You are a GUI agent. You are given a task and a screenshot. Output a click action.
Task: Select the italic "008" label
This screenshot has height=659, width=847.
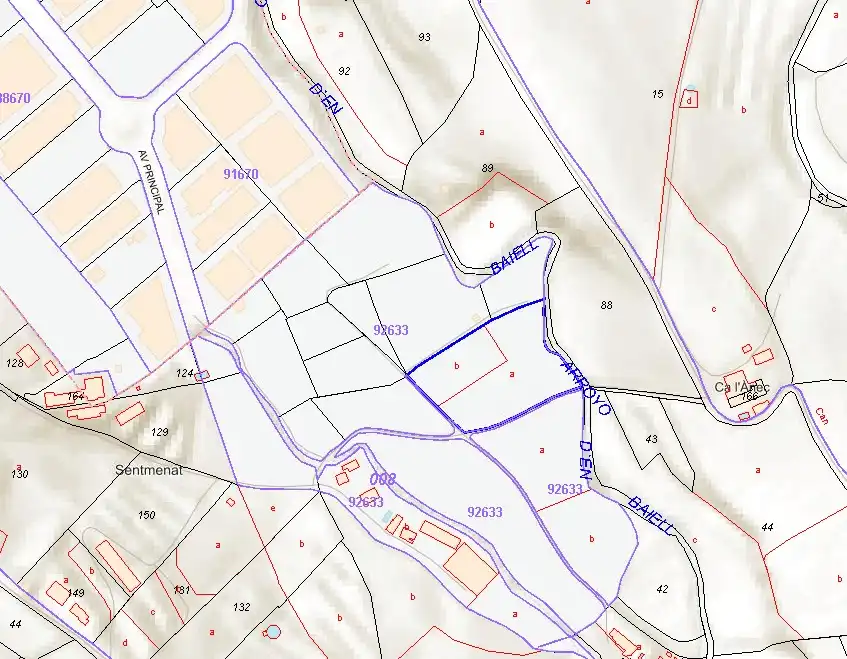[383, 479]
